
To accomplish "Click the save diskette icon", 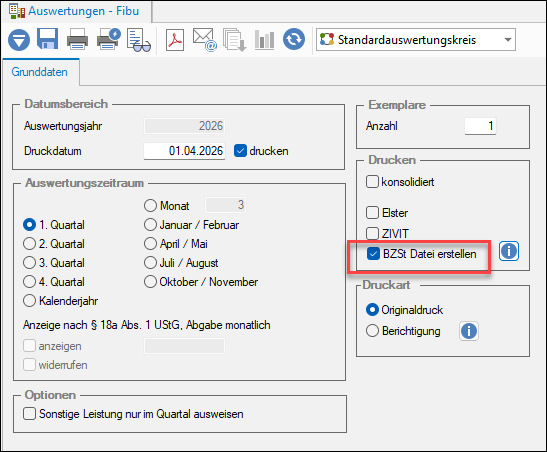I will click(x=47, y=39).
